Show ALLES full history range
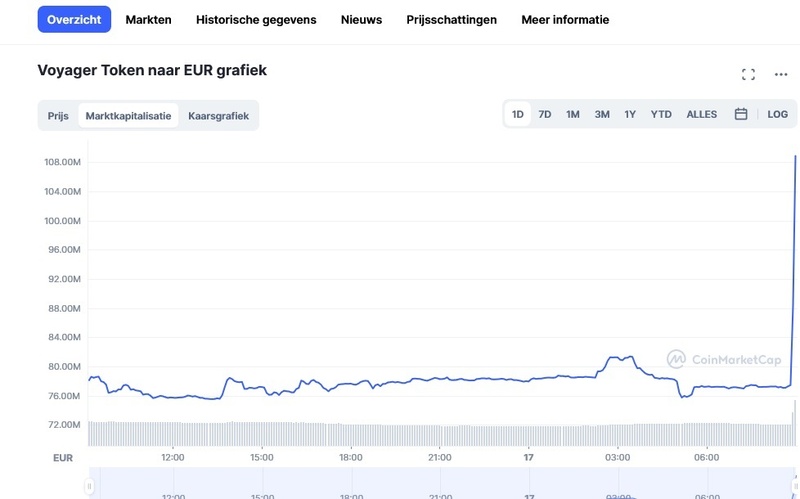 click(x=702, y=114)
